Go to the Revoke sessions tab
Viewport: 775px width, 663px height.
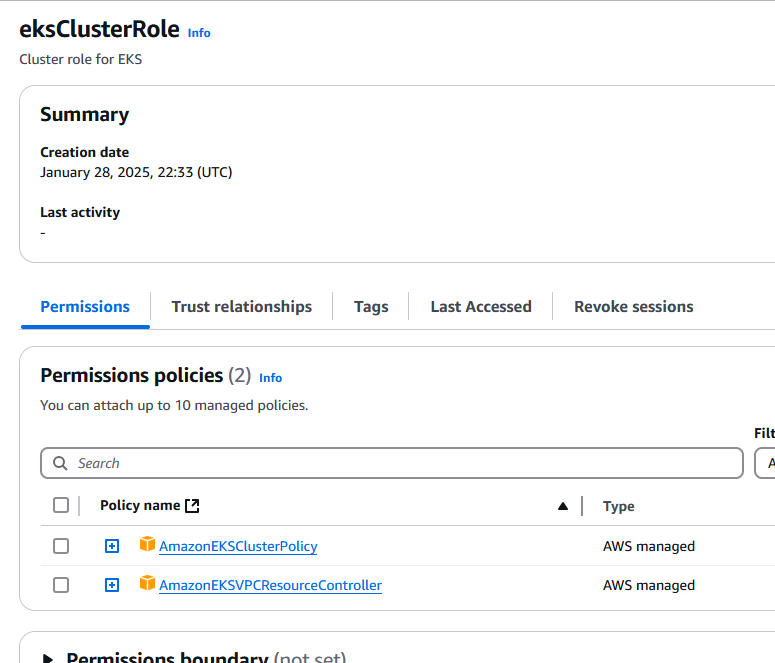tap(633, 307)
